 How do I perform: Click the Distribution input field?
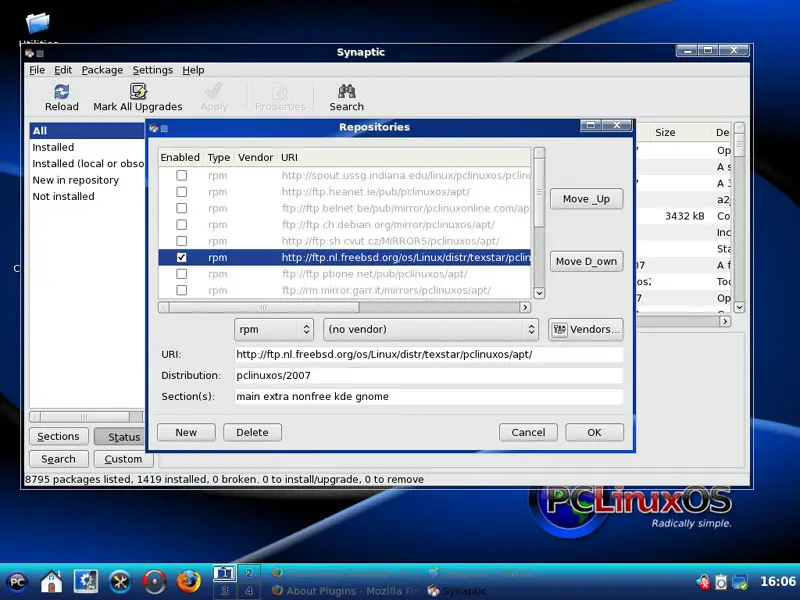(429, 376)
